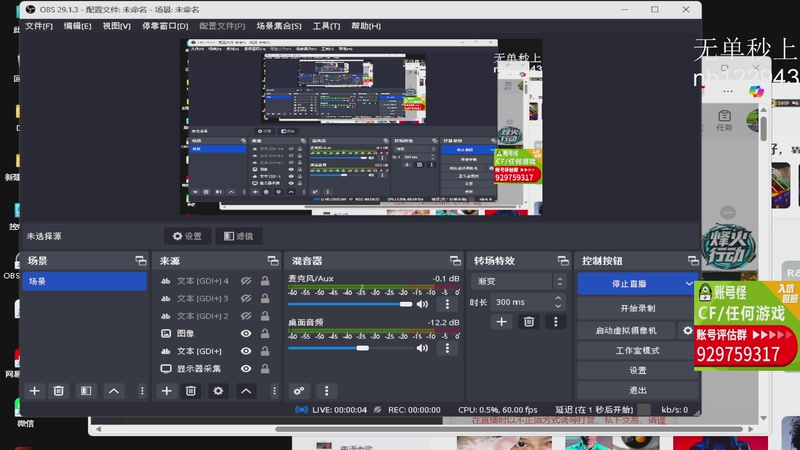Open source 设置 button above panels

[187, 236]
